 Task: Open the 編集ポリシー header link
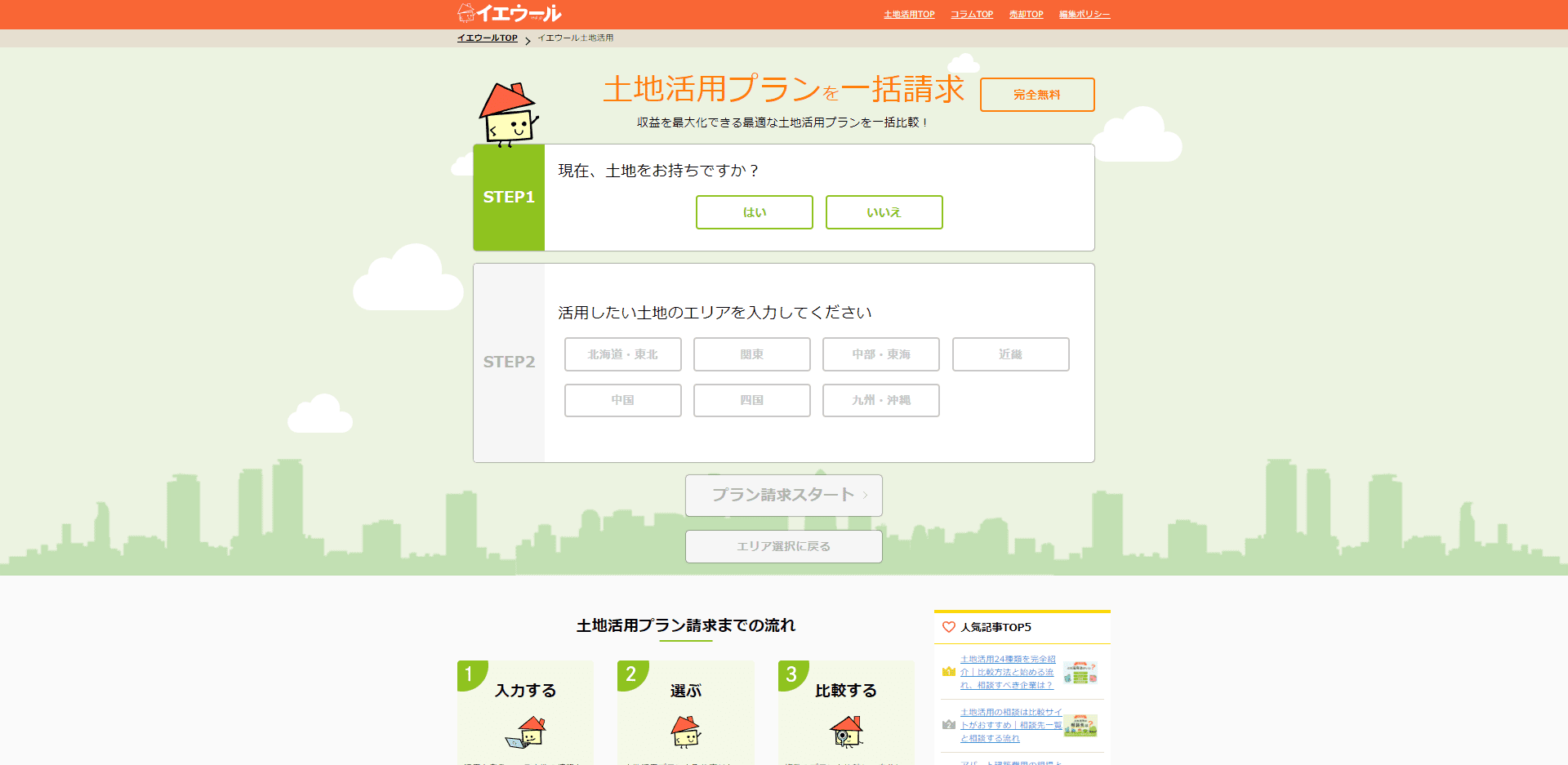click(x=1085, y=15)
